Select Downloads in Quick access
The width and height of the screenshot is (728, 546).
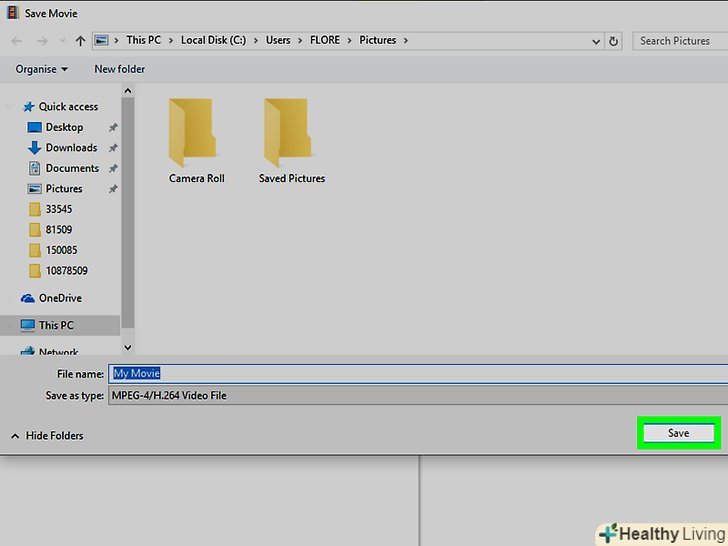tap(71, 148)
